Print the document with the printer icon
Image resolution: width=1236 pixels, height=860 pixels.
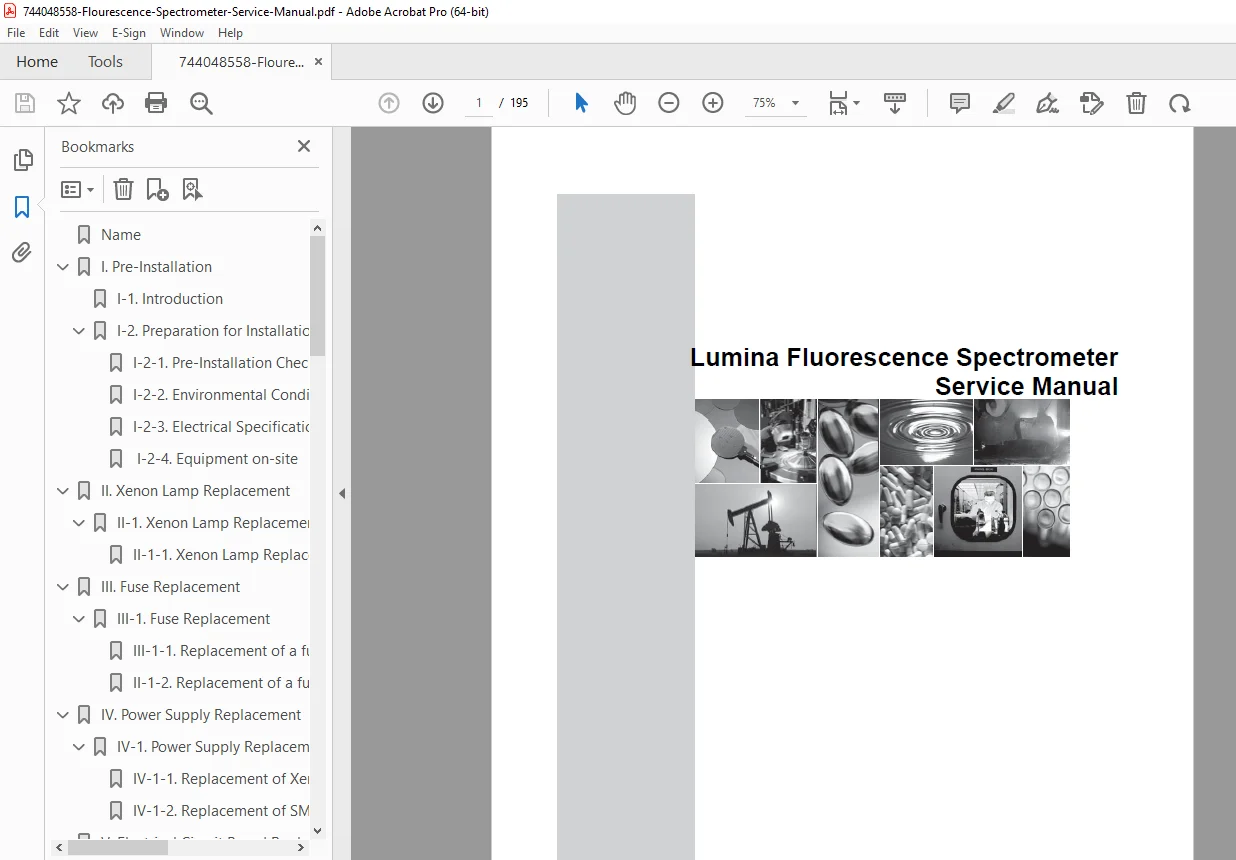tap(156, 103)
